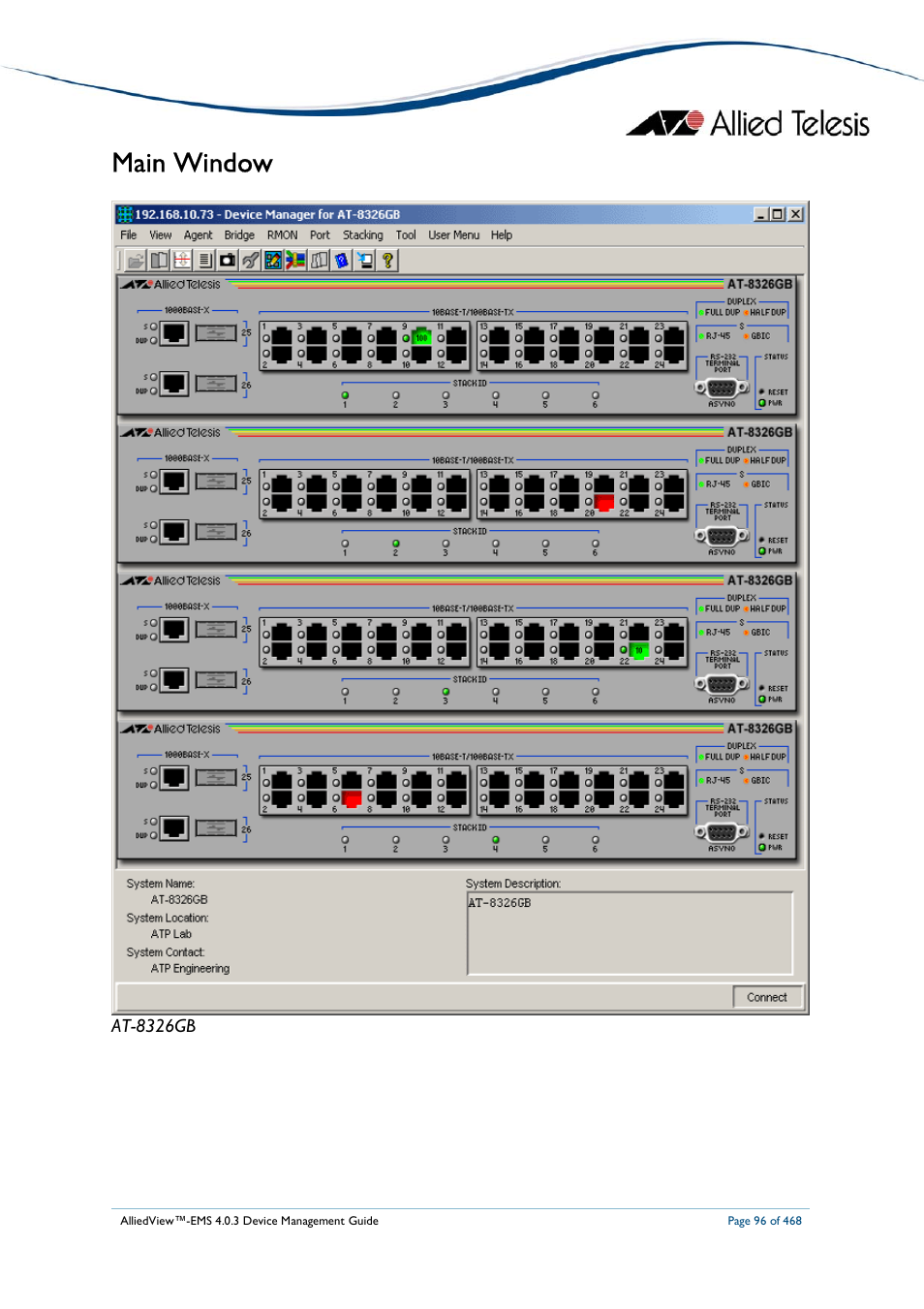Open the Tool menu
This screenshot has width=924, height=1309.
point(406,235)
